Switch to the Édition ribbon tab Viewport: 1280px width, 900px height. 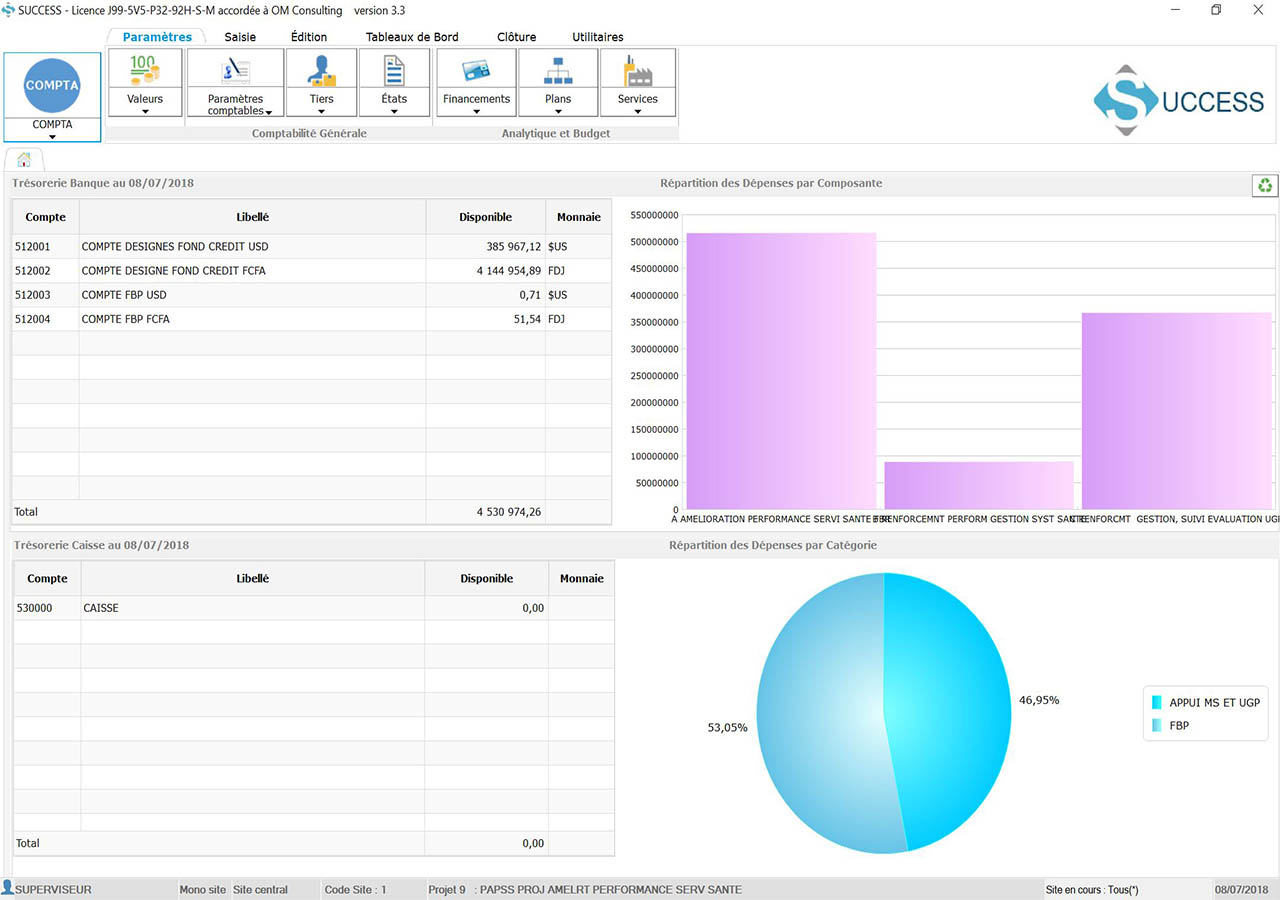[x=309, y=37]
